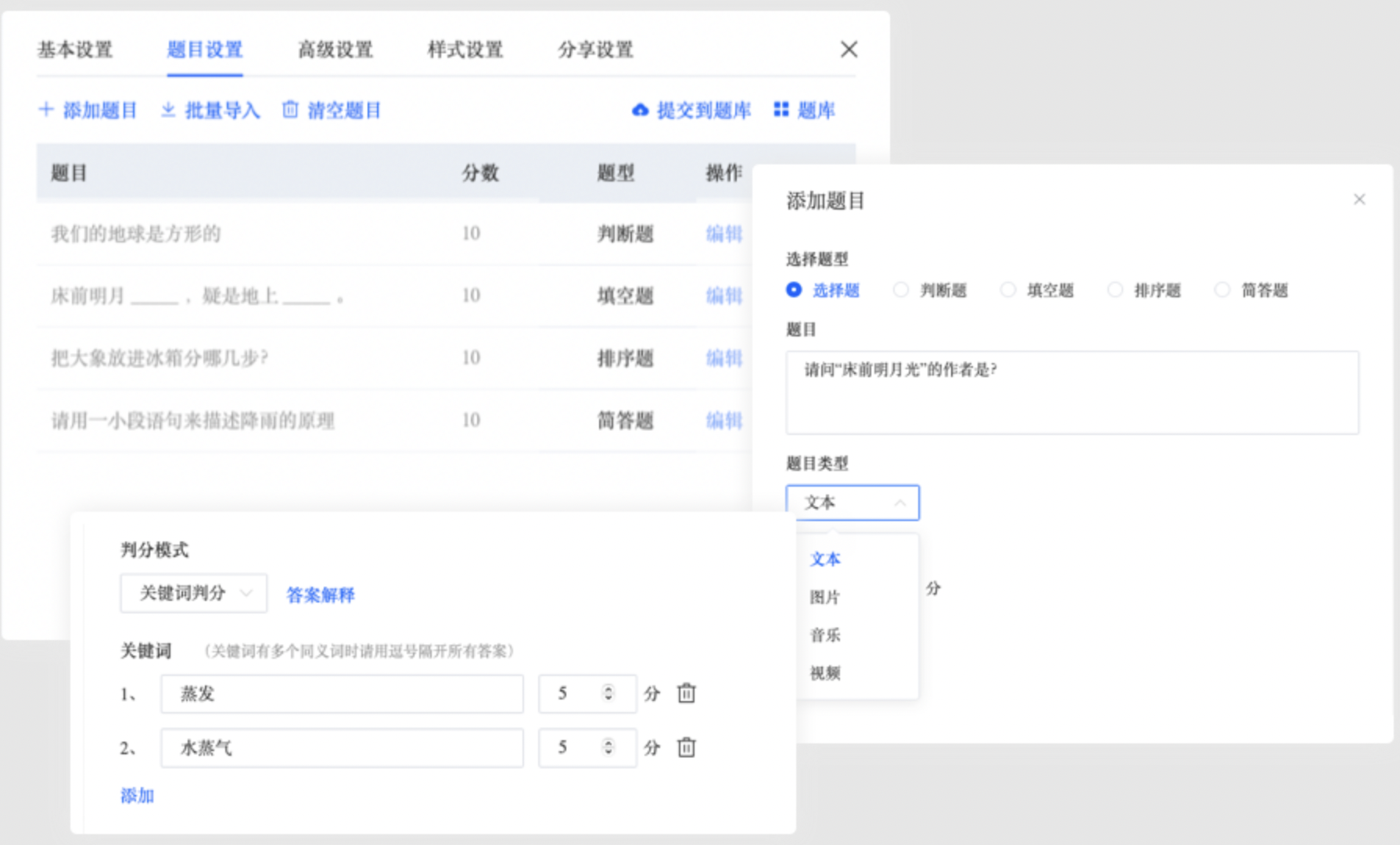Close the settings dialog with X
This screenshot has height=845, width=1400.
[x=849, y=49]
